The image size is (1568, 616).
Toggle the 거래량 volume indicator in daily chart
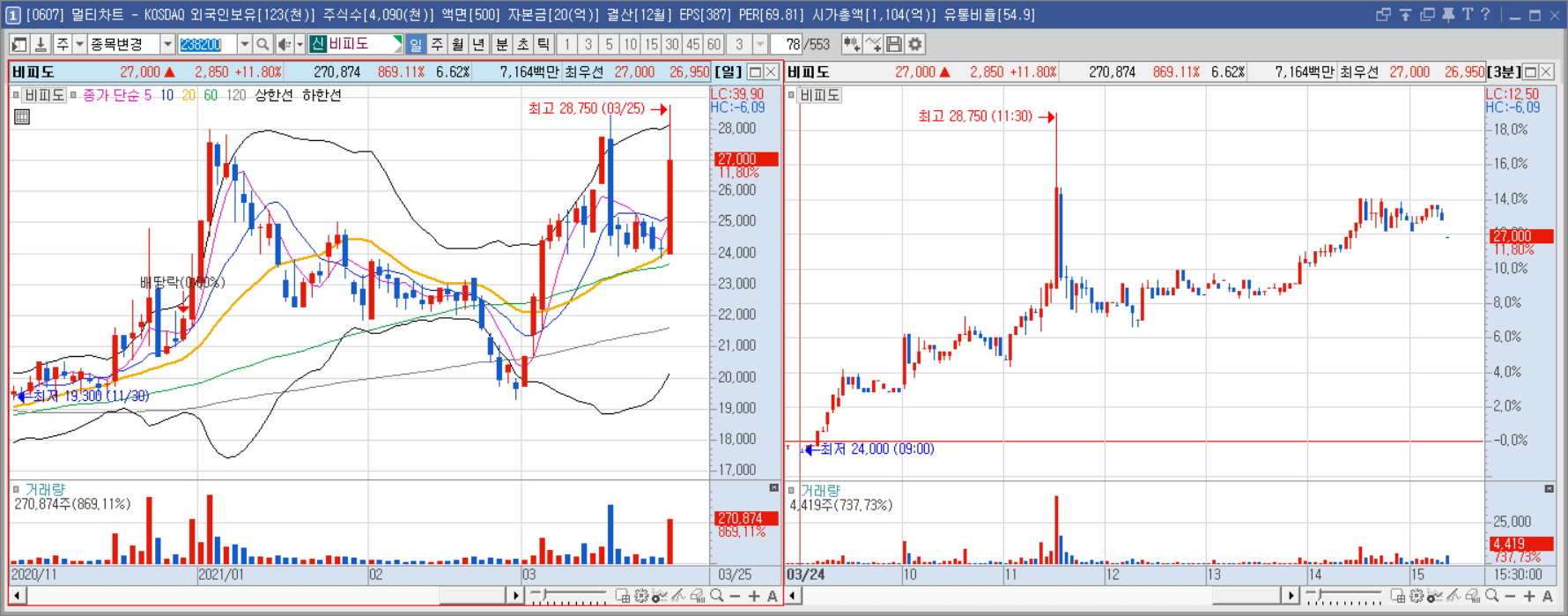tap(16, 489)
